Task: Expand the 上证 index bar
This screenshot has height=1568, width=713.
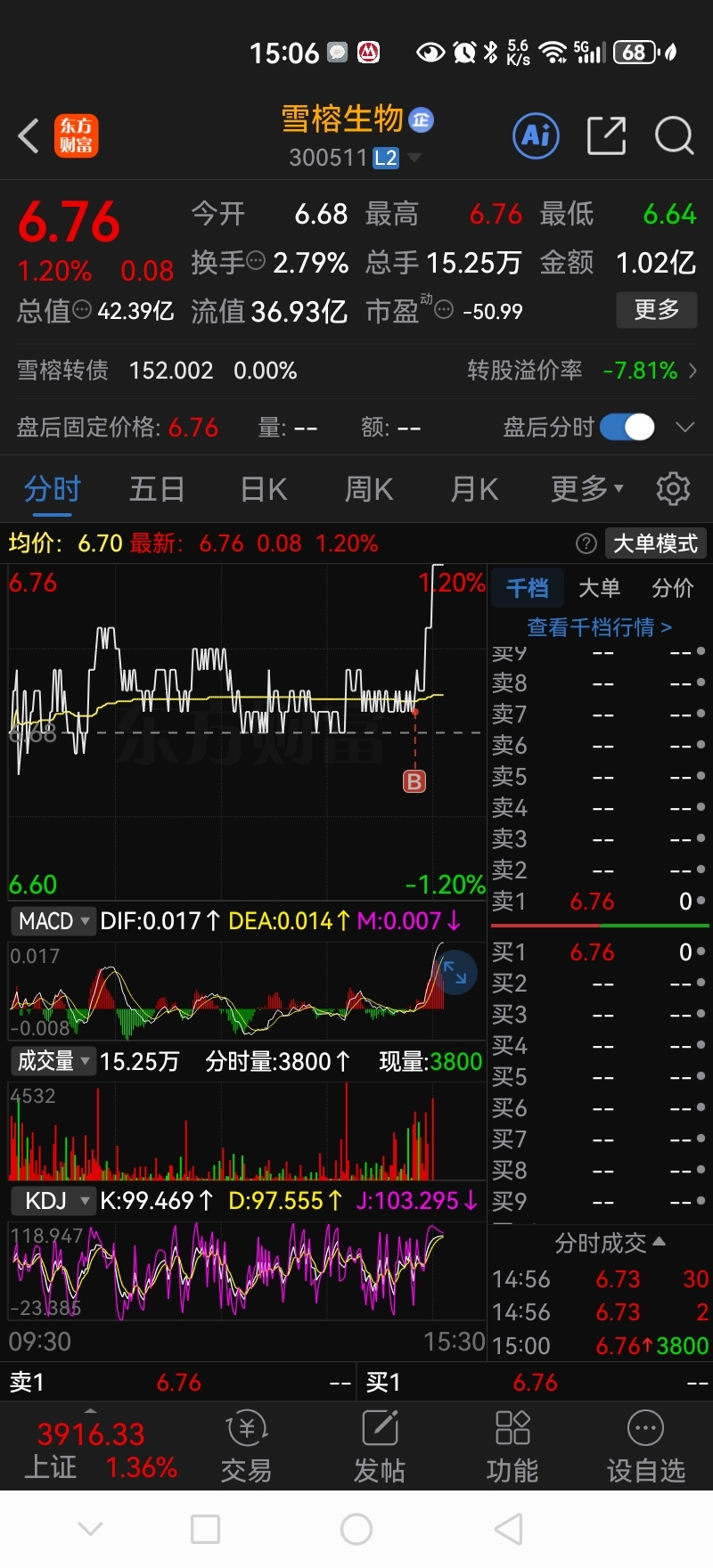Action: (x=90, y=1411)
